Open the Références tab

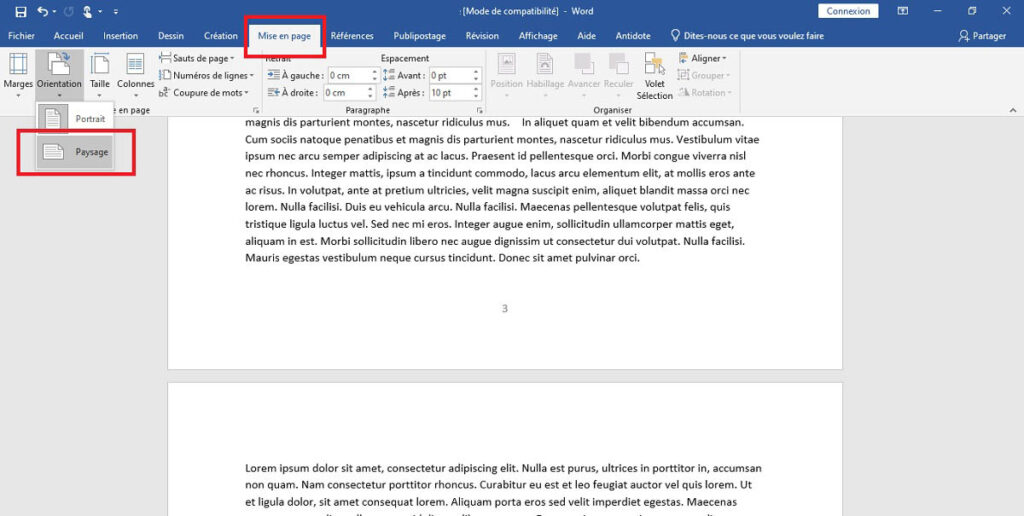[352, 36]
